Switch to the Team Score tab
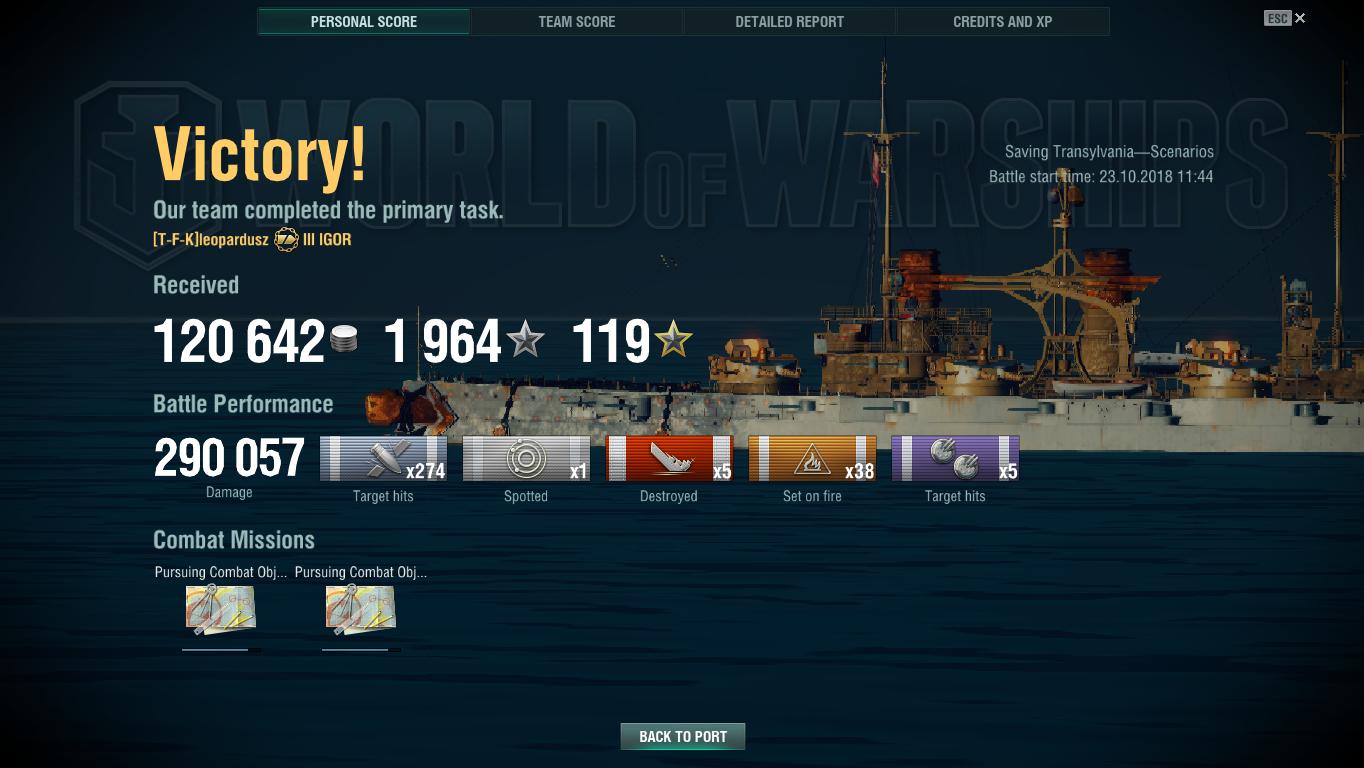Image resolution: width=1364 pixels, height=768 pixels. click(577, 21)
